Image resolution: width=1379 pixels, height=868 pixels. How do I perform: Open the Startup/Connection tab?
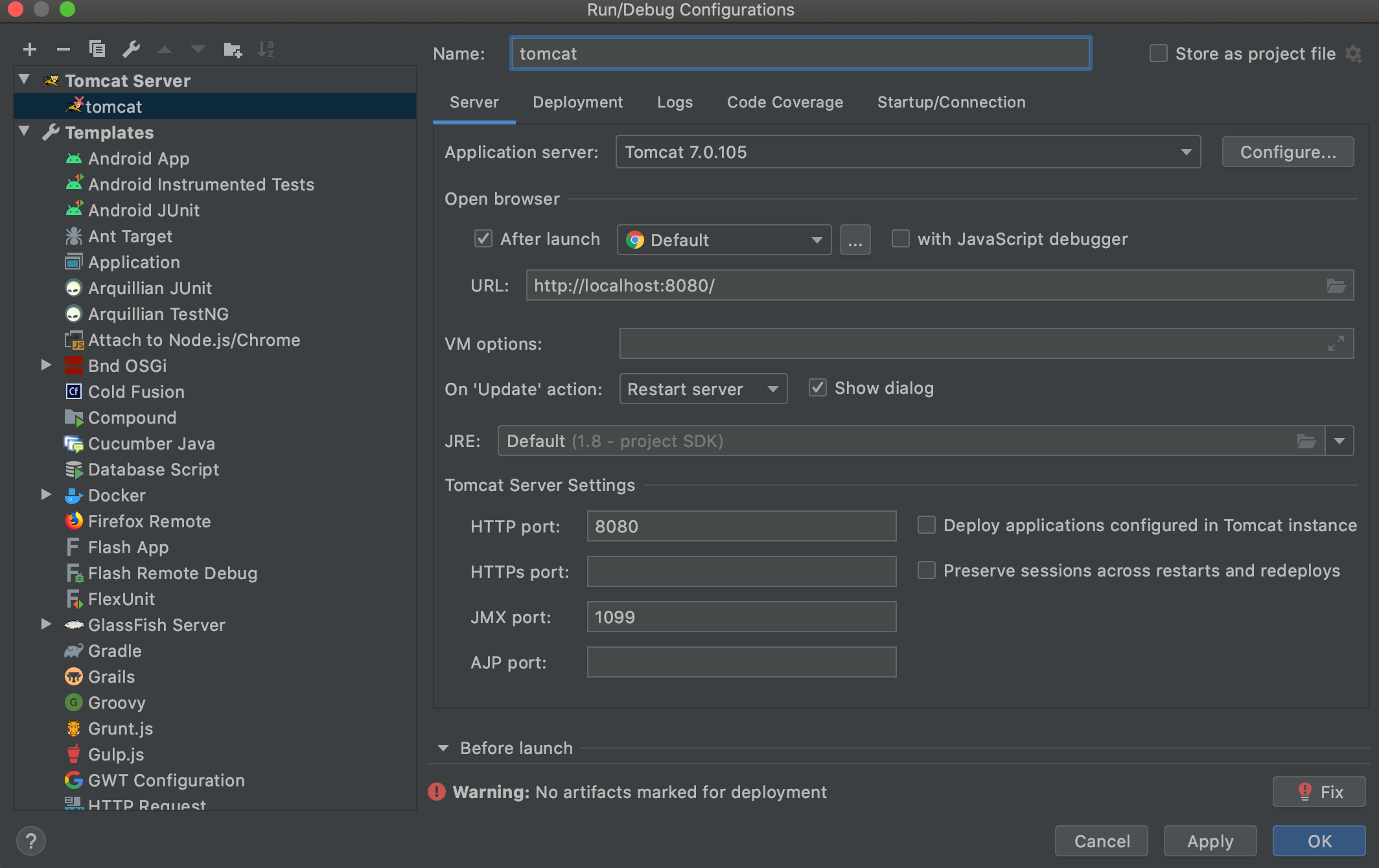pyautogui.click(x=951, y=102)
